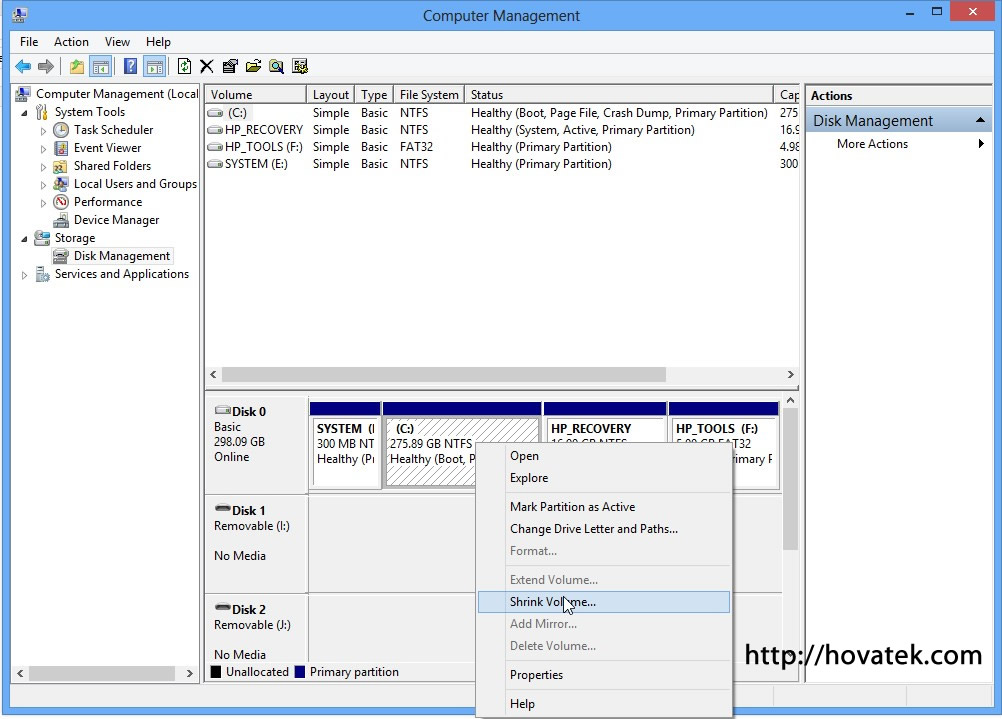Viewport: 1002px width, 719px height.
Task: Open the Action menu
Action: [71, 42]
